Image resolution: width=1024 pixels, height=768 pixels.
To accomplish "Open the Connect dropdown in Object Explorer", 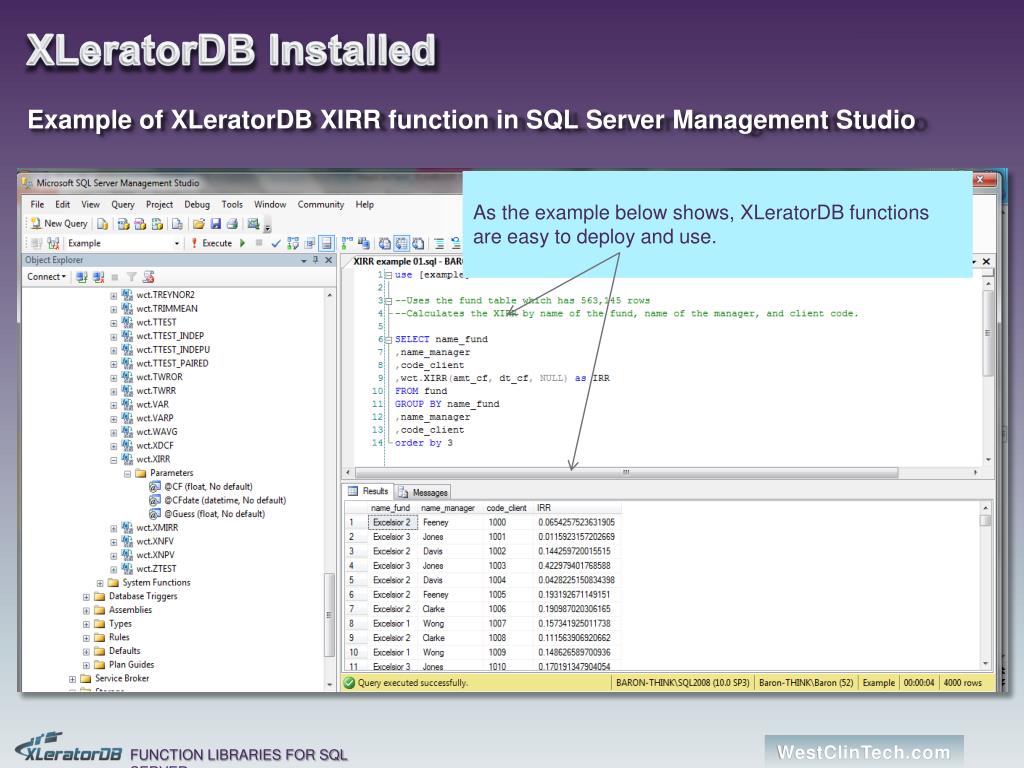I will point(46,277).
